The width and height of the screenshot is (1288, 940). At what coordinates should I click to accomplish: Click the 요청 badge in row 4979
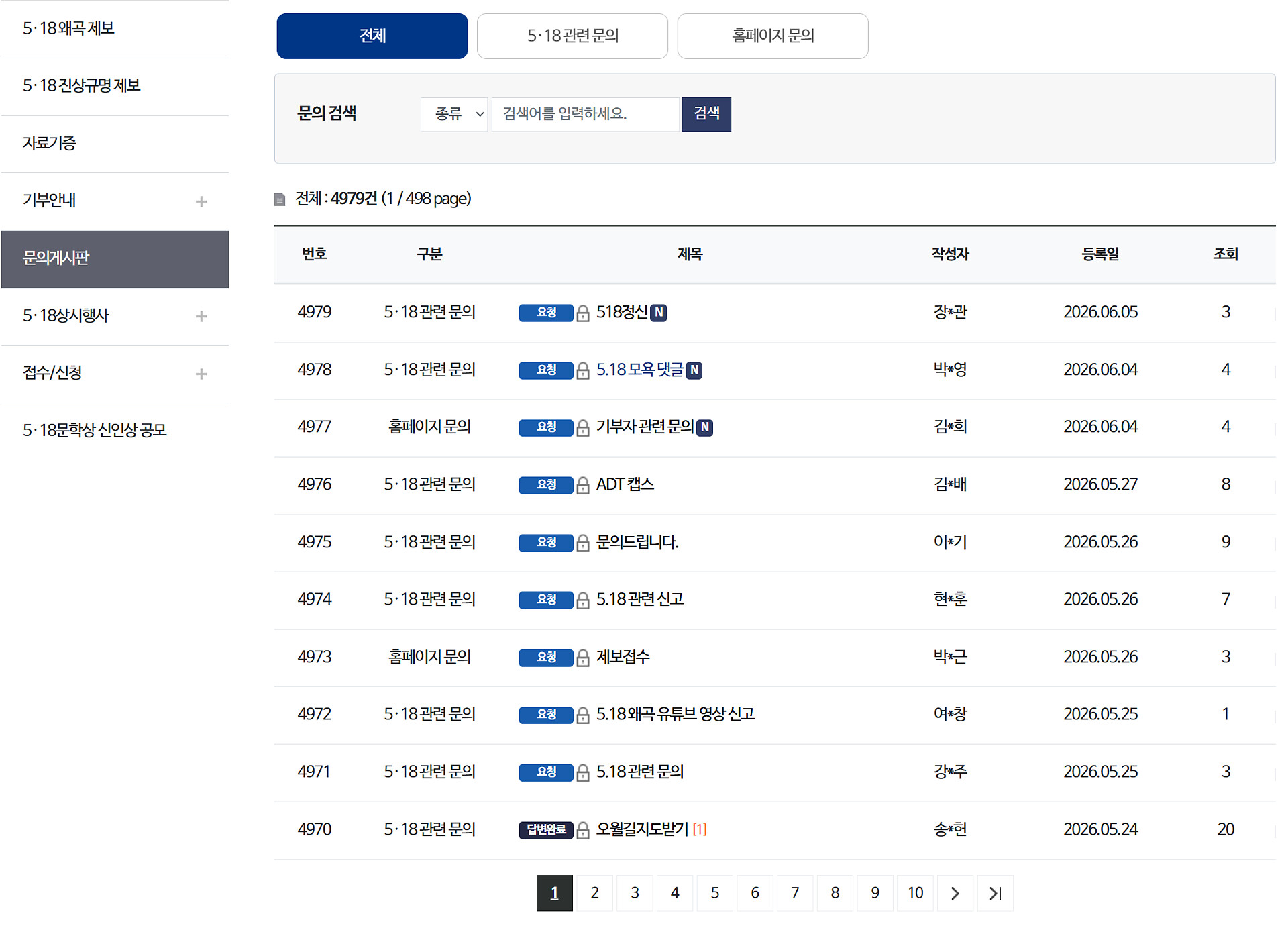click(x=546, y=313)
